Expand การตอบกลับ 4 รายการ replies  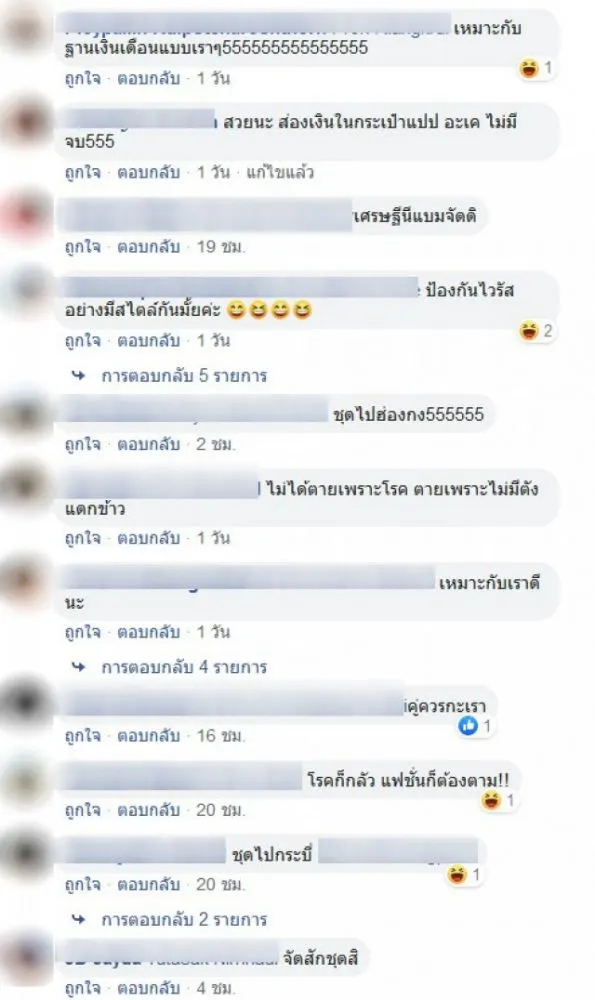pos(184,667)
